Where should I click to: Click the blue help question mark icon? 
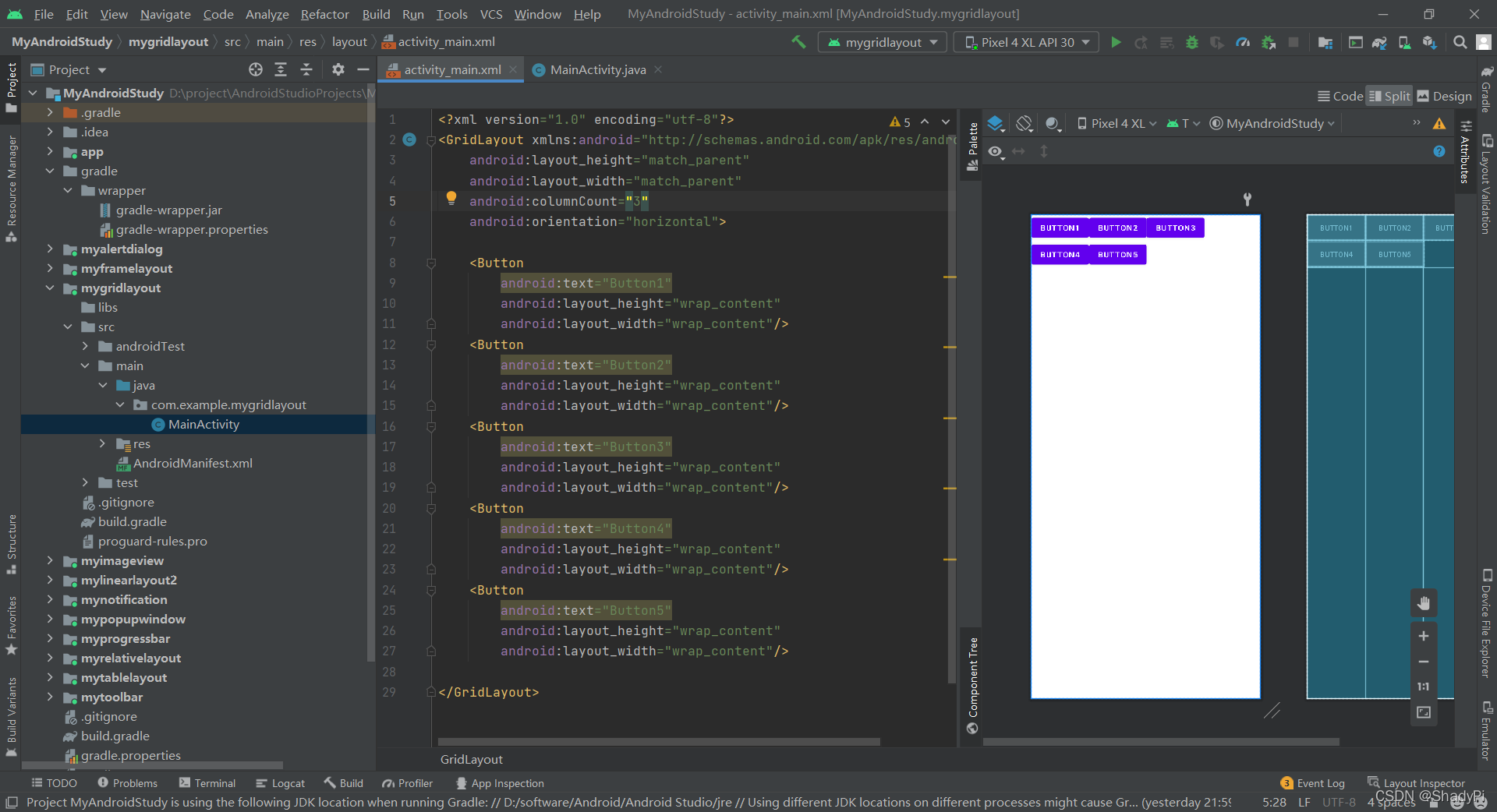coord(1439,151)
